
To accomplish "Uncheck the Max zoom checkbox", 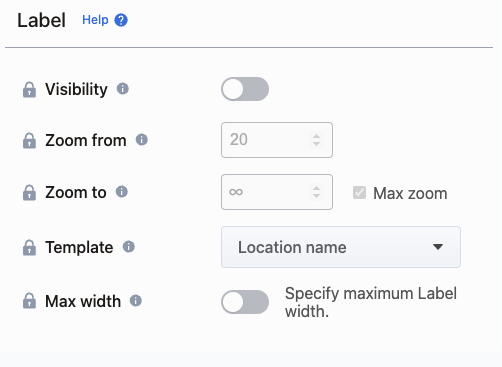I will [x=359, y=193].
